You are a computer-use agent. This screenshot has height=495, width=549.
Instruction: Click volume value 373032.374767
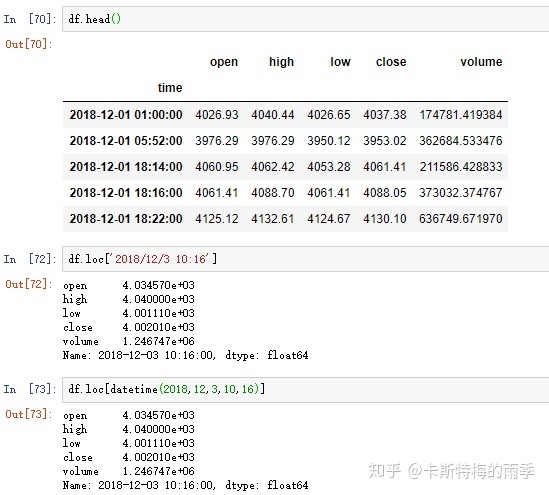click(x=461, y=193)
